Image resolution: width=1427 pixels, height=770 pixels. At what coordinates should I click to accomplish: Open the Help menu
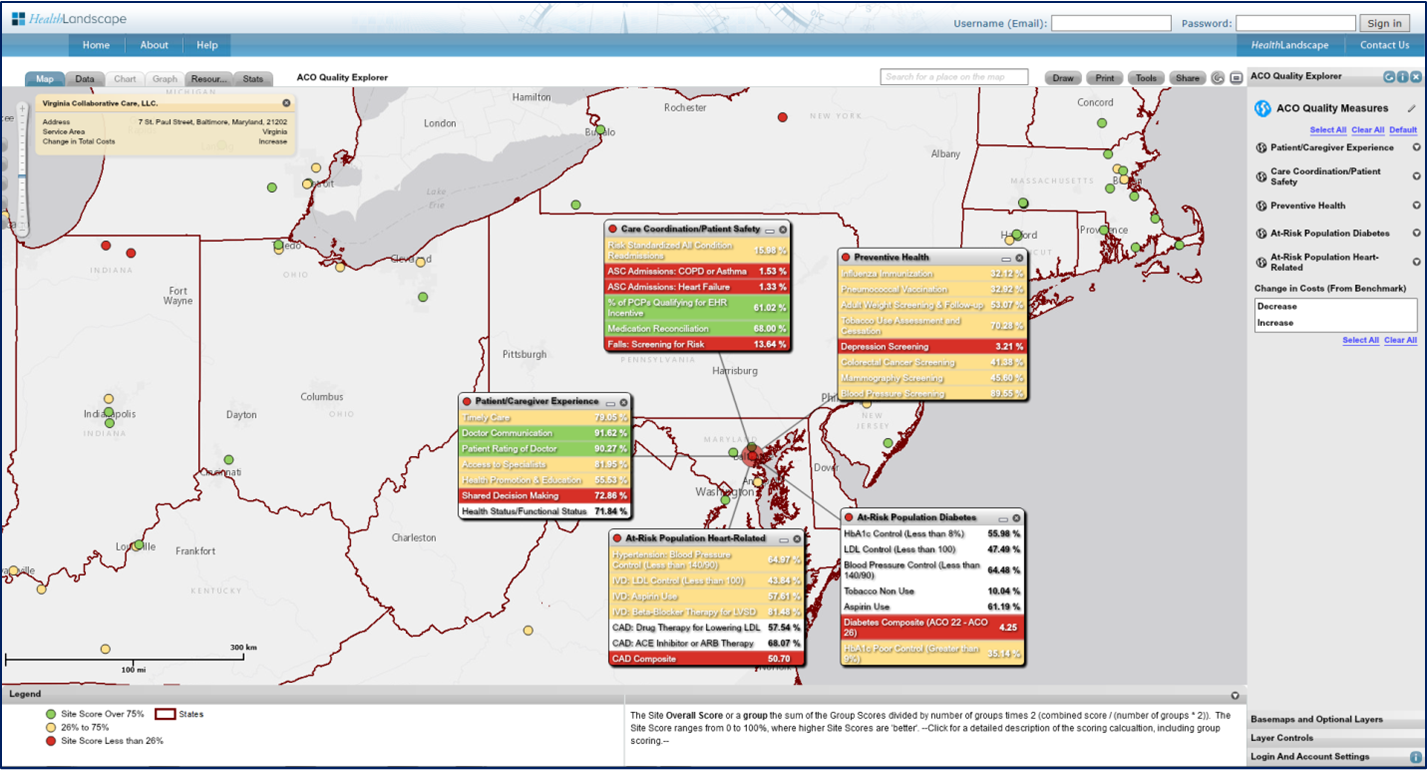point(206,44)
